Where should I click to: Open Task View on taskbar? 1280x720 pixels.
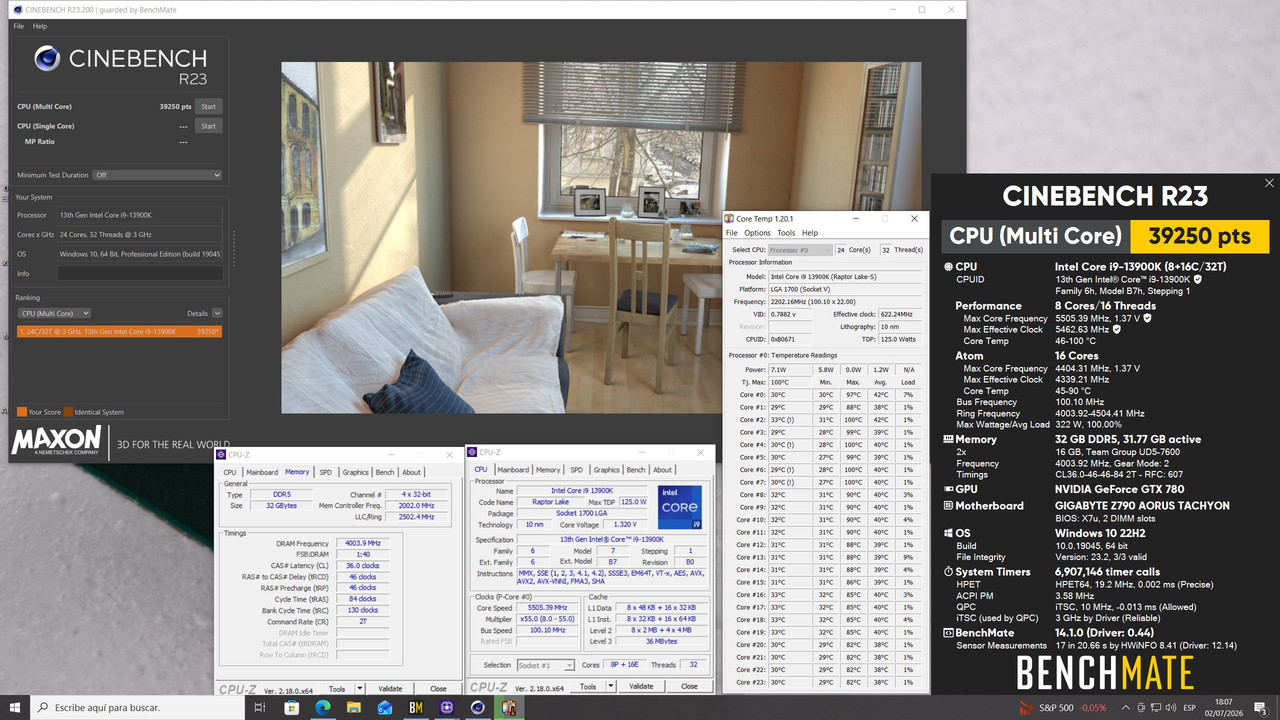(x=259, y=707)
